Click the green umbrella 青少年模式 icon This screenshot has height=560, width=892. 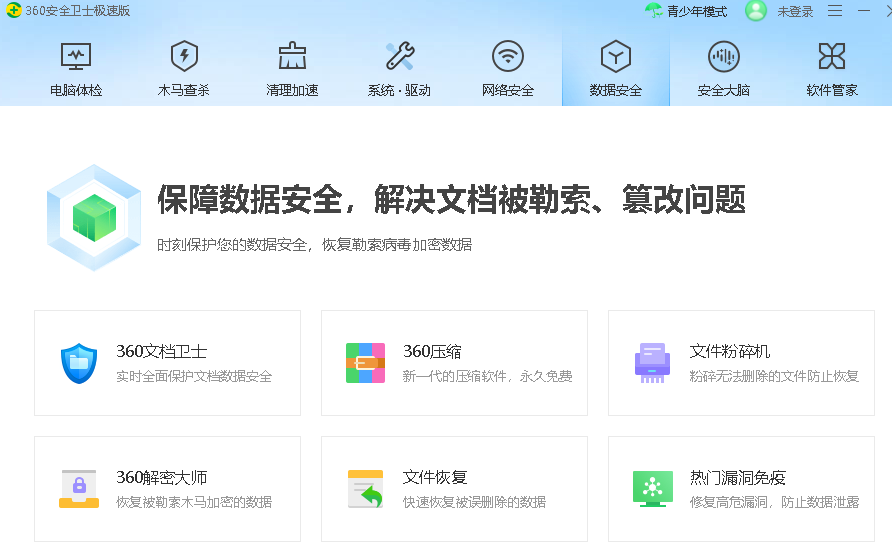pyautogui.click(x=654, y=10)
